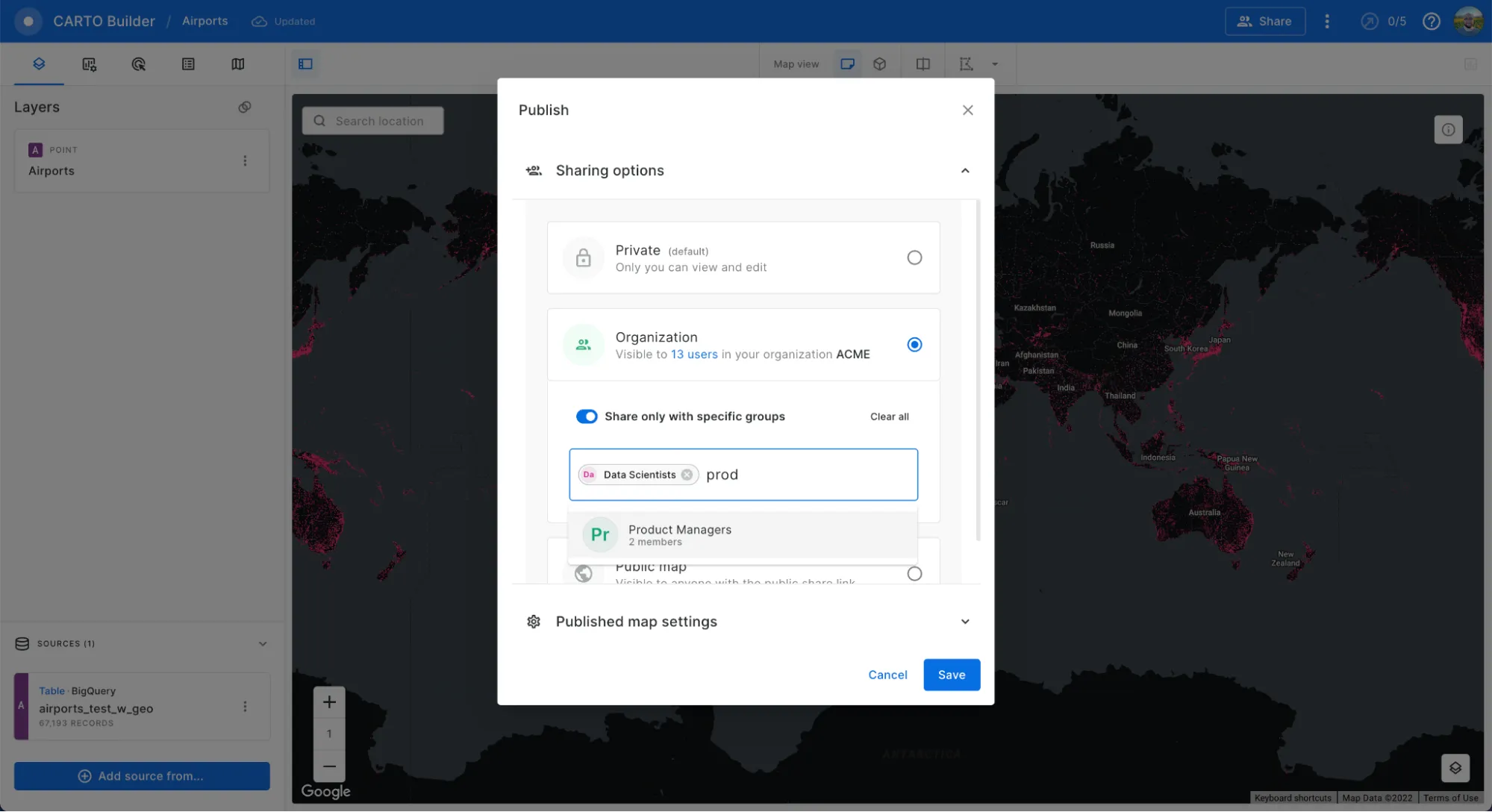Open the Widgets tab icon

tap(89, 64)
